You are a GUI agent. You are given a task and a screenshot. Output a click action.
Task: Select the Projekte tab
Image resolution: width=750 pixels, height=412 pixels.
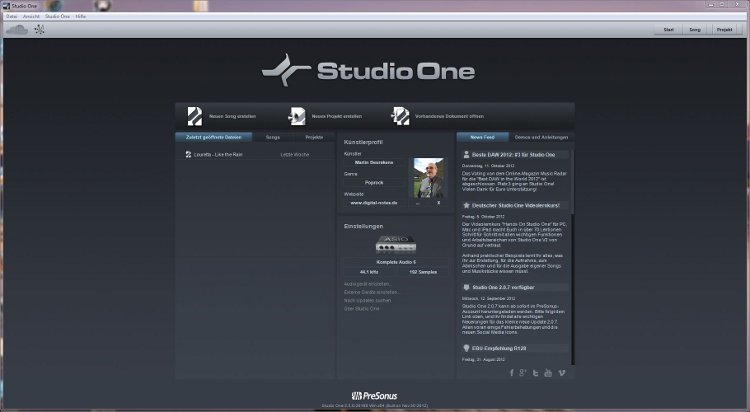click(314, 137)
